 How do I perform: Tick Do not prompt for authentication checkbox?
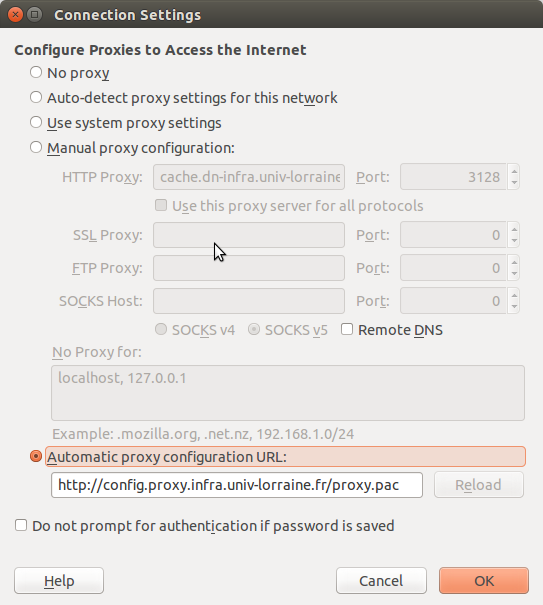point(21,525)
